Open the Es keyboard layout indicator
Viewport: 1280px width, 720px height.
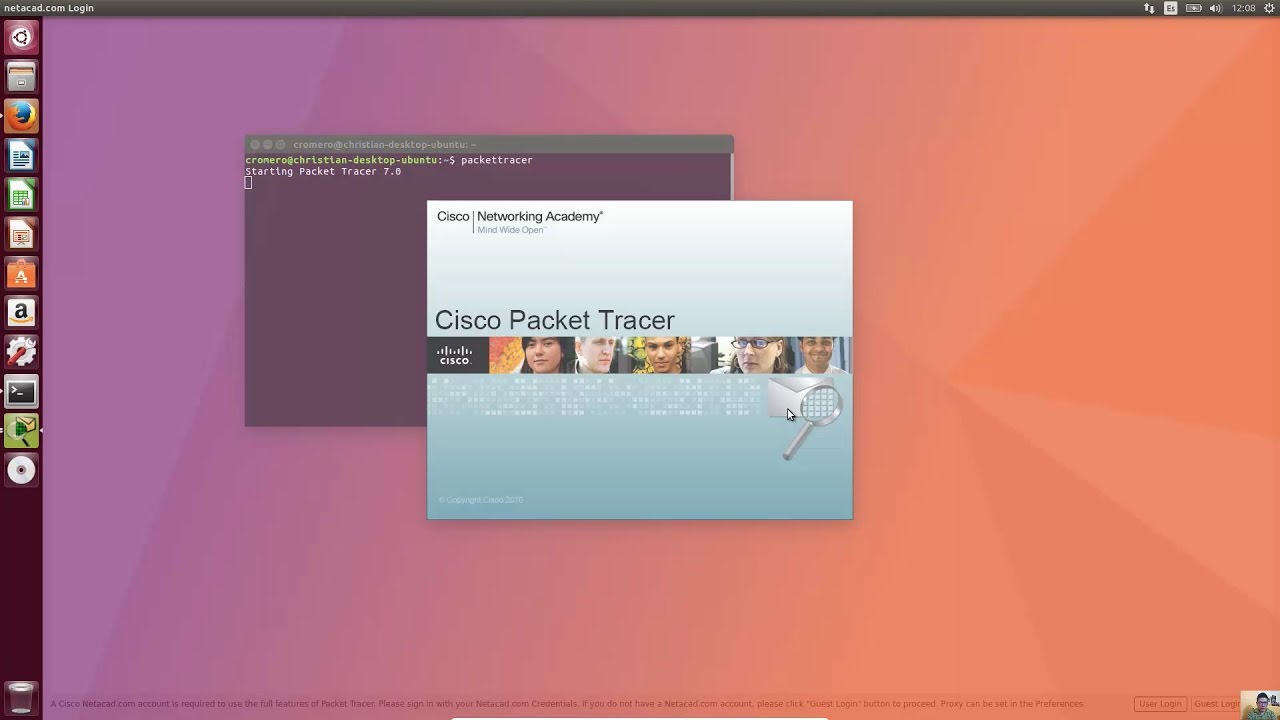(1170, 8)
